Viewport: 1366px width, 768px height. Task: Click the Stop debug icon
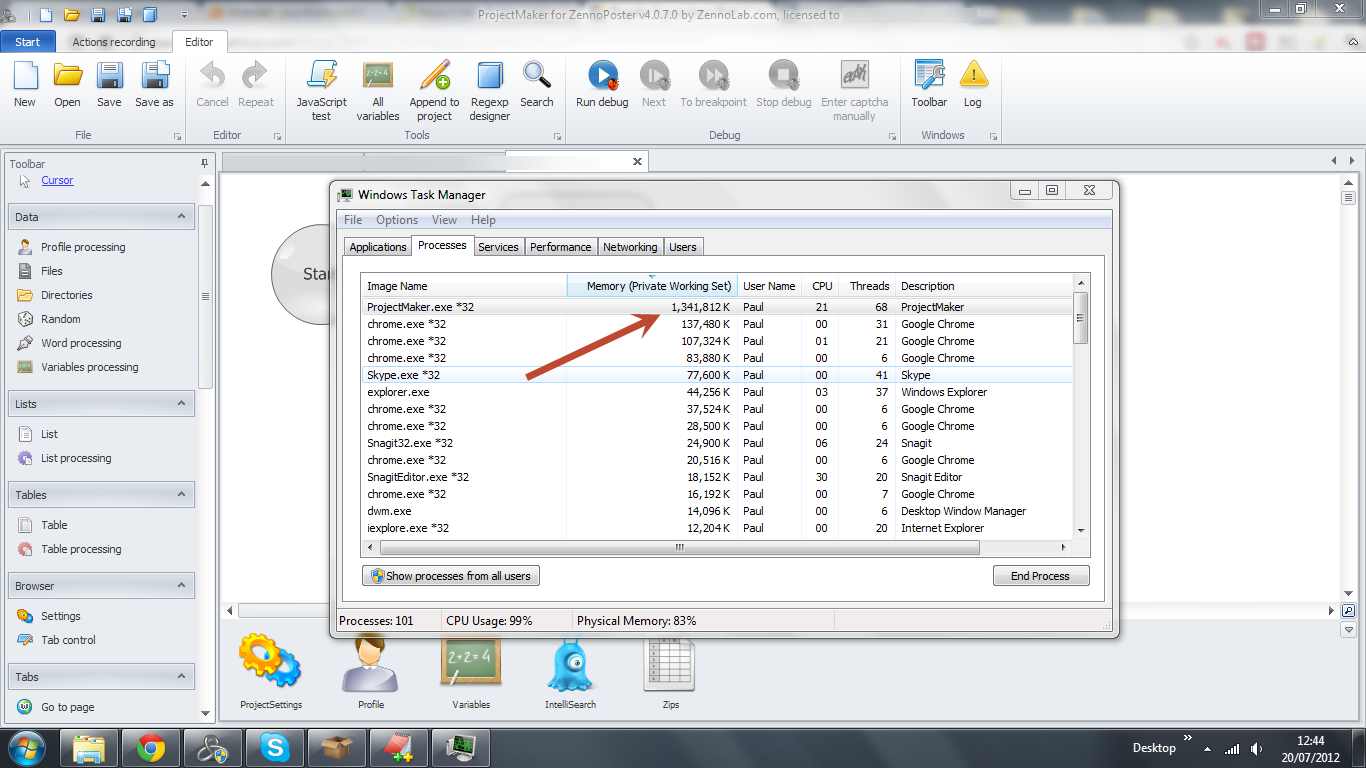point(783,76)
